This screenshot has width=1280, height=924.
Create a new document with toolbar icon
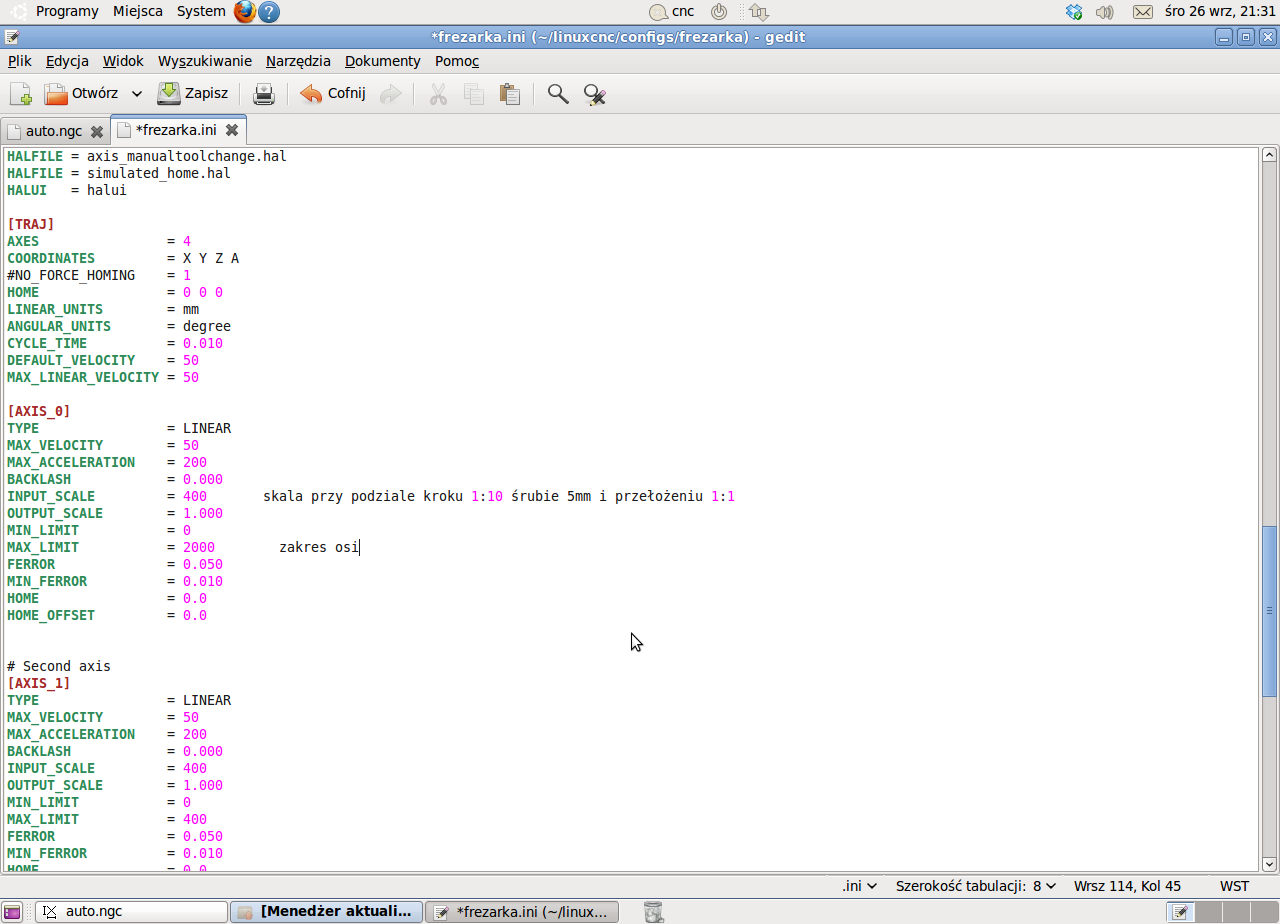point(21,94)
